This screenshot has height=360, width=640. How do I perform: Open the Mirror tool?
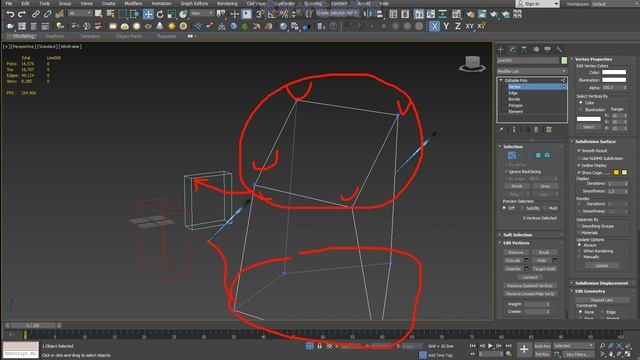(370, 14)
